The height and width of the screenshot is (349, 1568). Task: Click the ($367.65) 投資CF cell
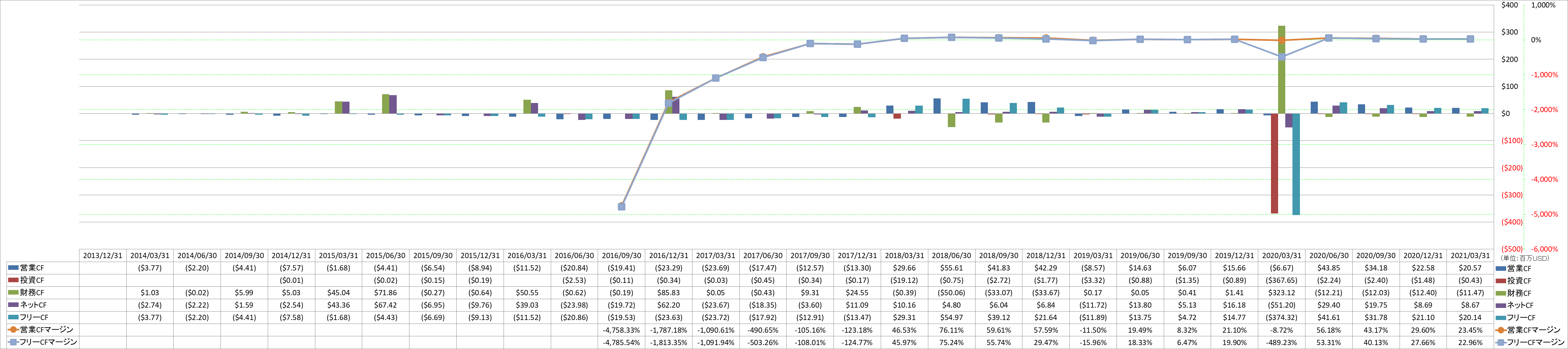click(1281, 280)
